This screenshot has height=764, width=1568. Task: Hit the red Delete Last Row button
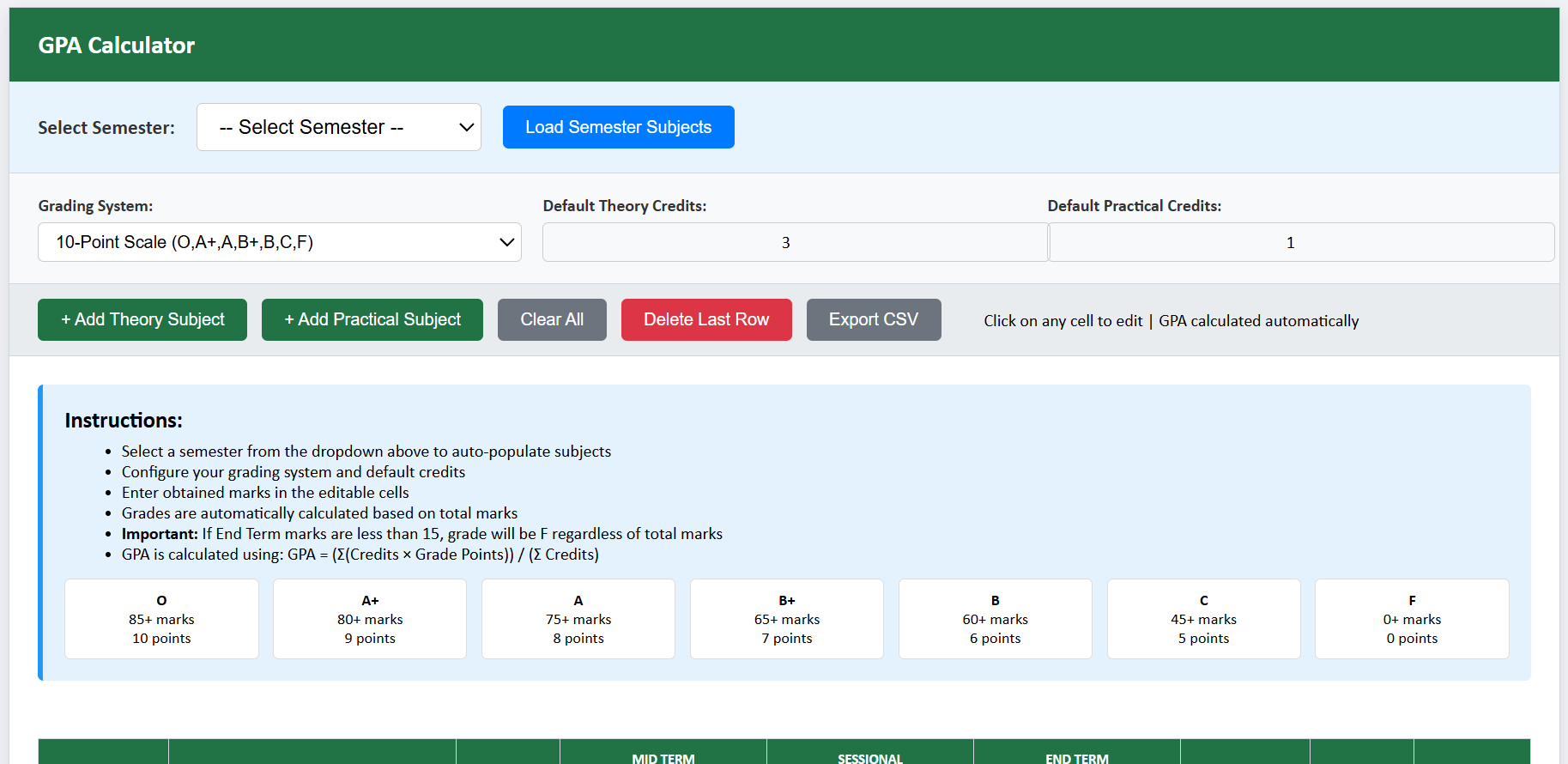(x=706, y=319)
